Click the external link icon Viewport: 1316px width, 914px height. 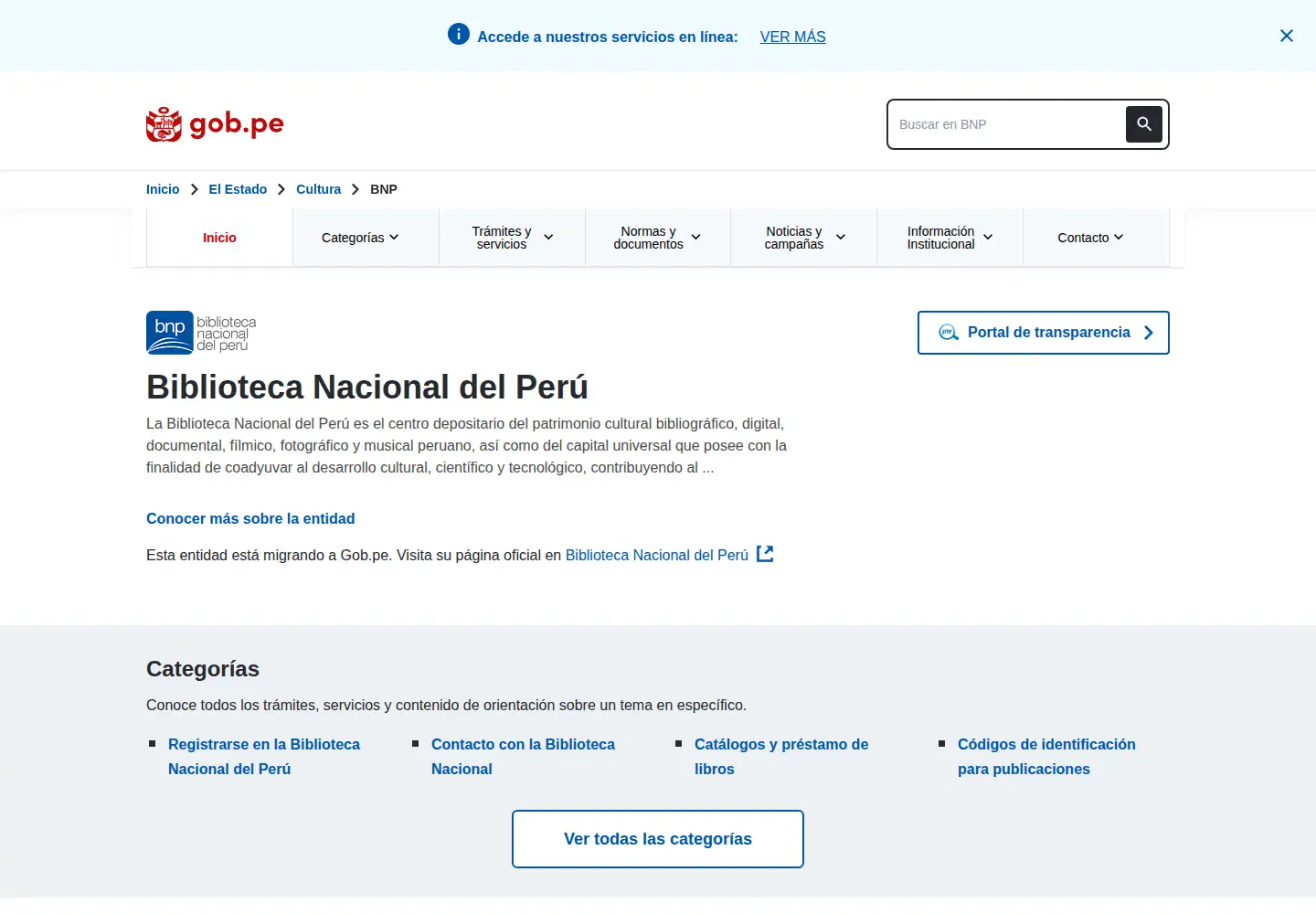point(765,554)
